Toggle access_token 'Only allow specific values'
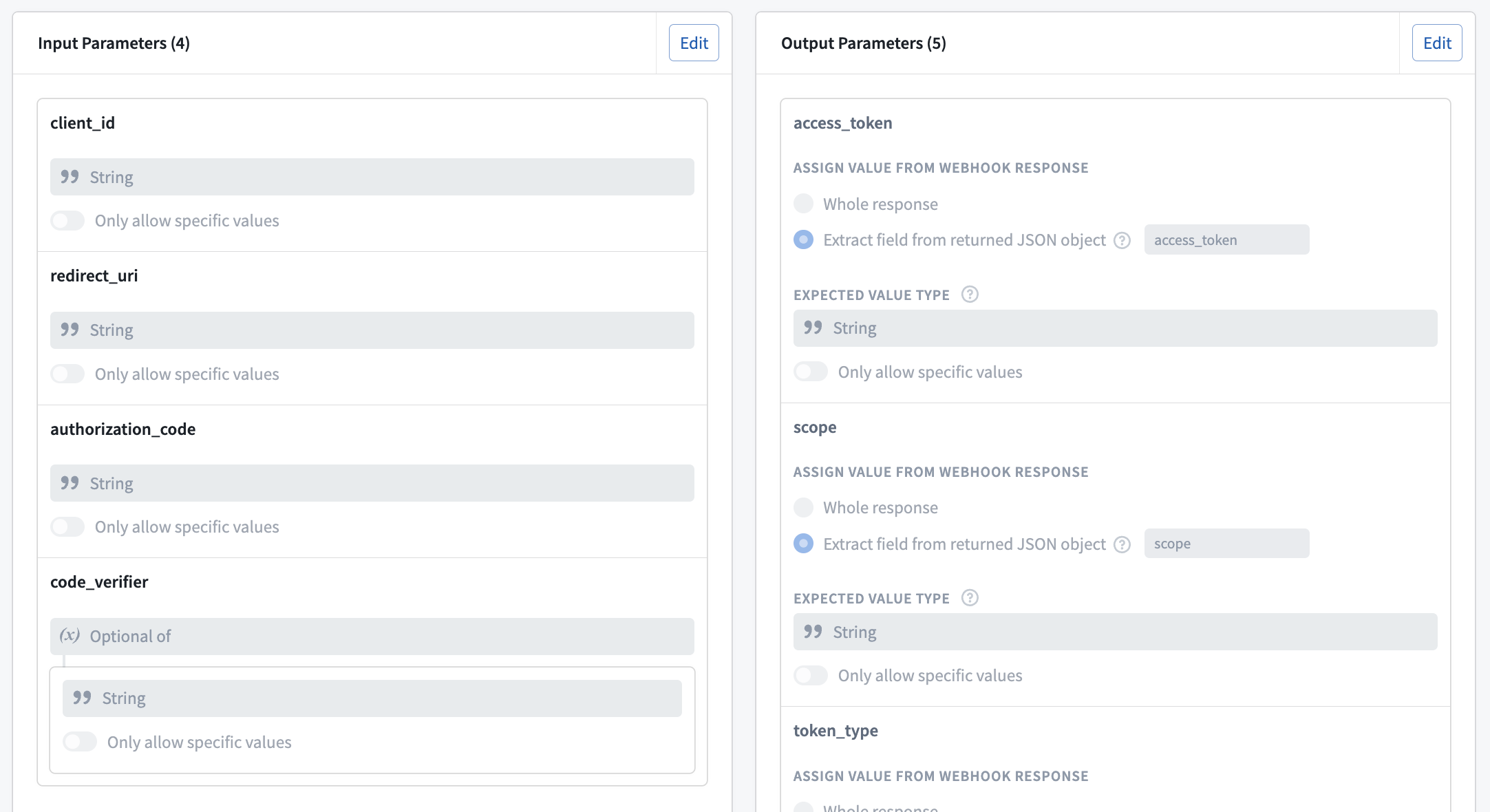 pos(811,372)
